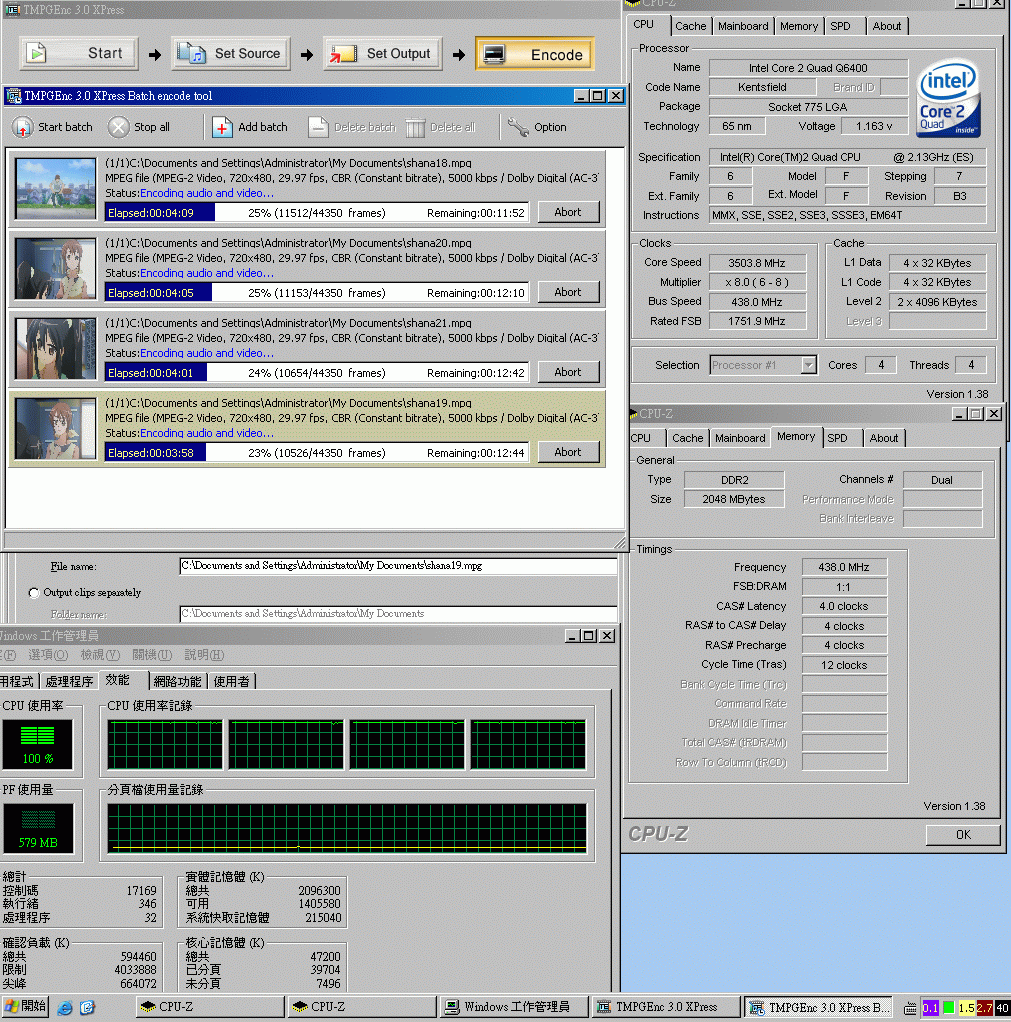
Task: Click the CPU 使用率 100% gauge
Action: coord(38,744)
